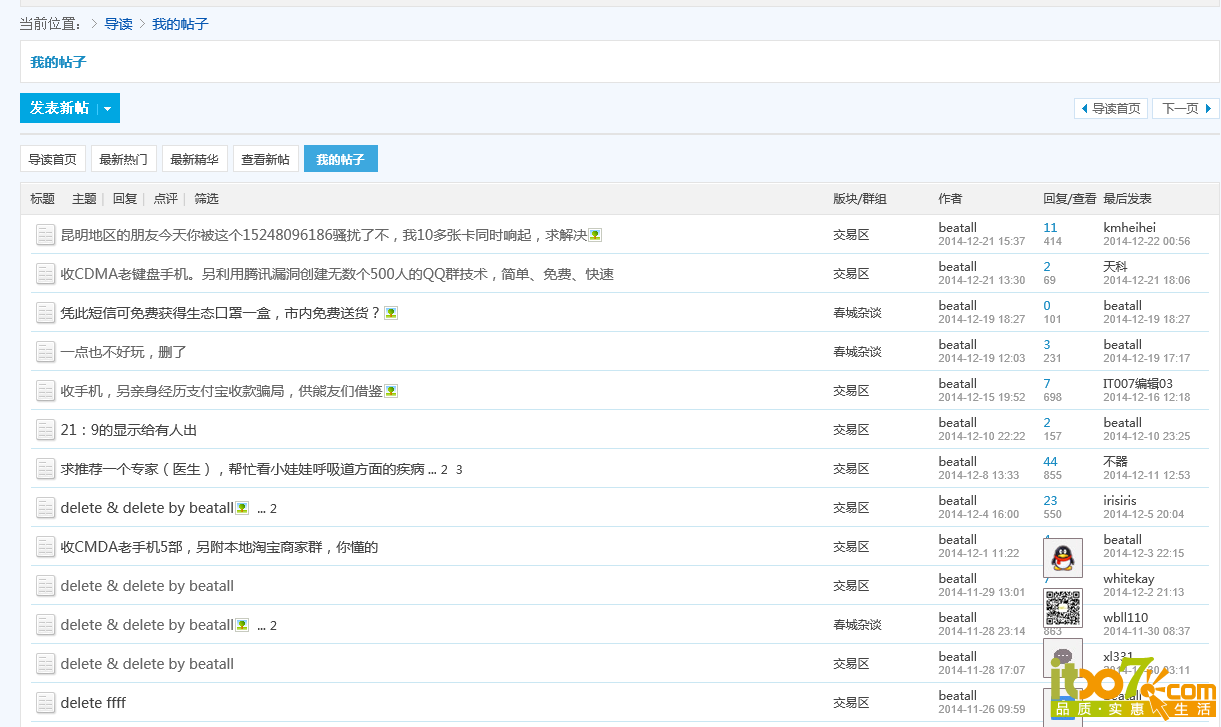
Task: Click image attachment icon after 求解决 title
Action: [595, 235]
